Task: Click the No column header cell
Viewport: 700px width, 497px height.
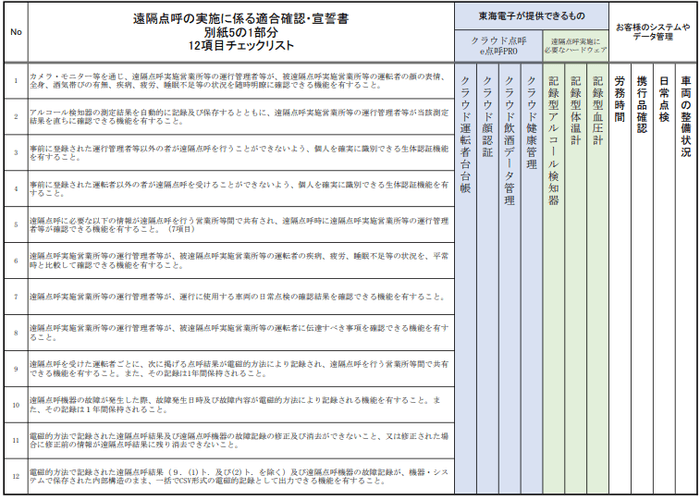Action: point(16,32)
